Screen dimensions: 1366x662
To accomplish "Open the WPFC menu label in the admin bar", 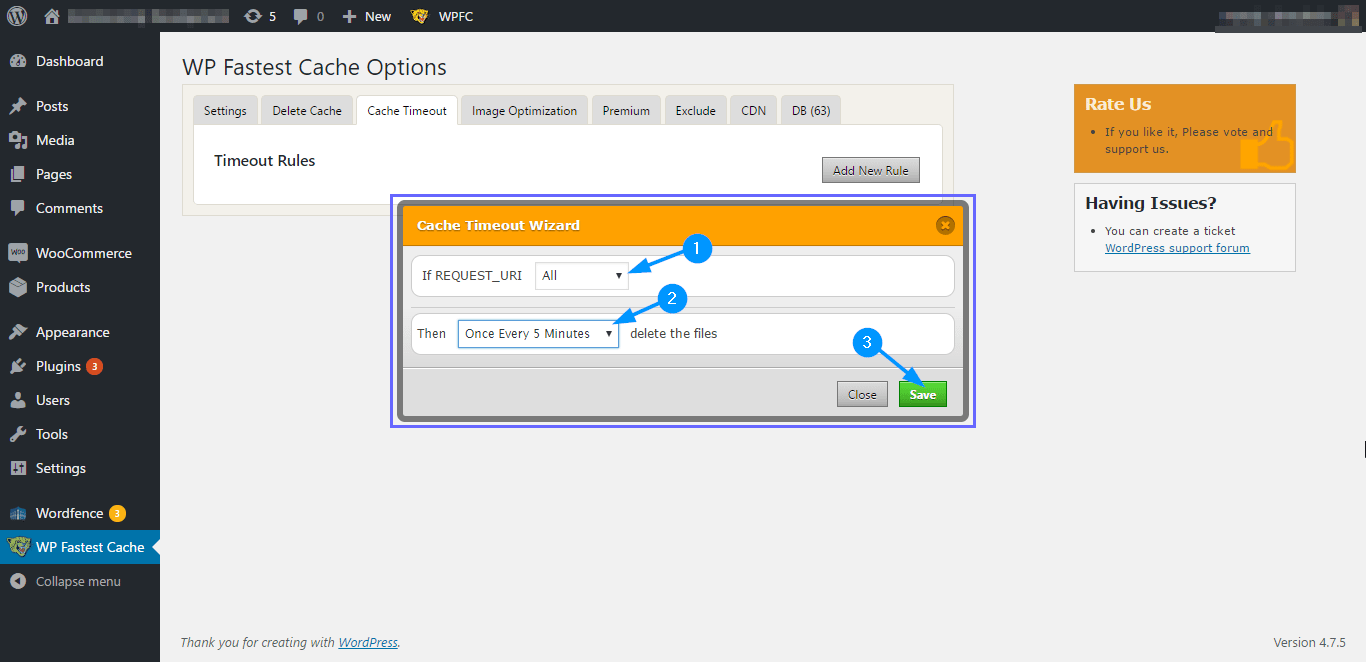I will click(x=456, y=16).
